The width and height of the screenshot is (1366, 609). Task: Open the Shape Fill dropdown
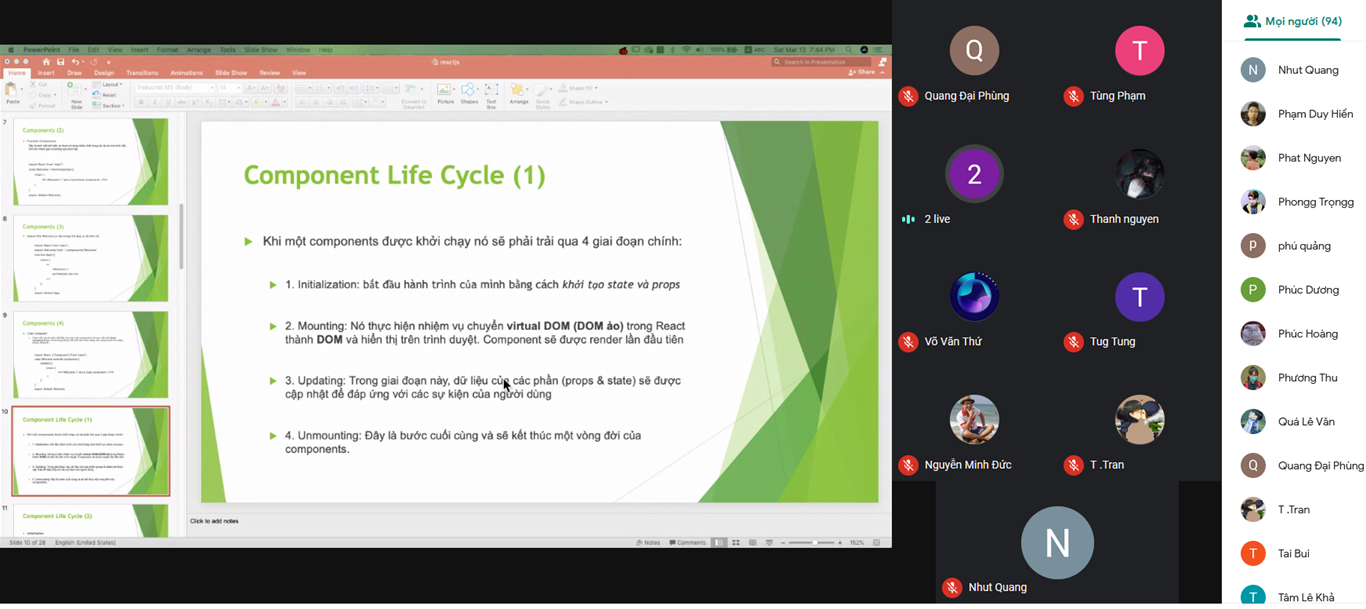point(579,88)
